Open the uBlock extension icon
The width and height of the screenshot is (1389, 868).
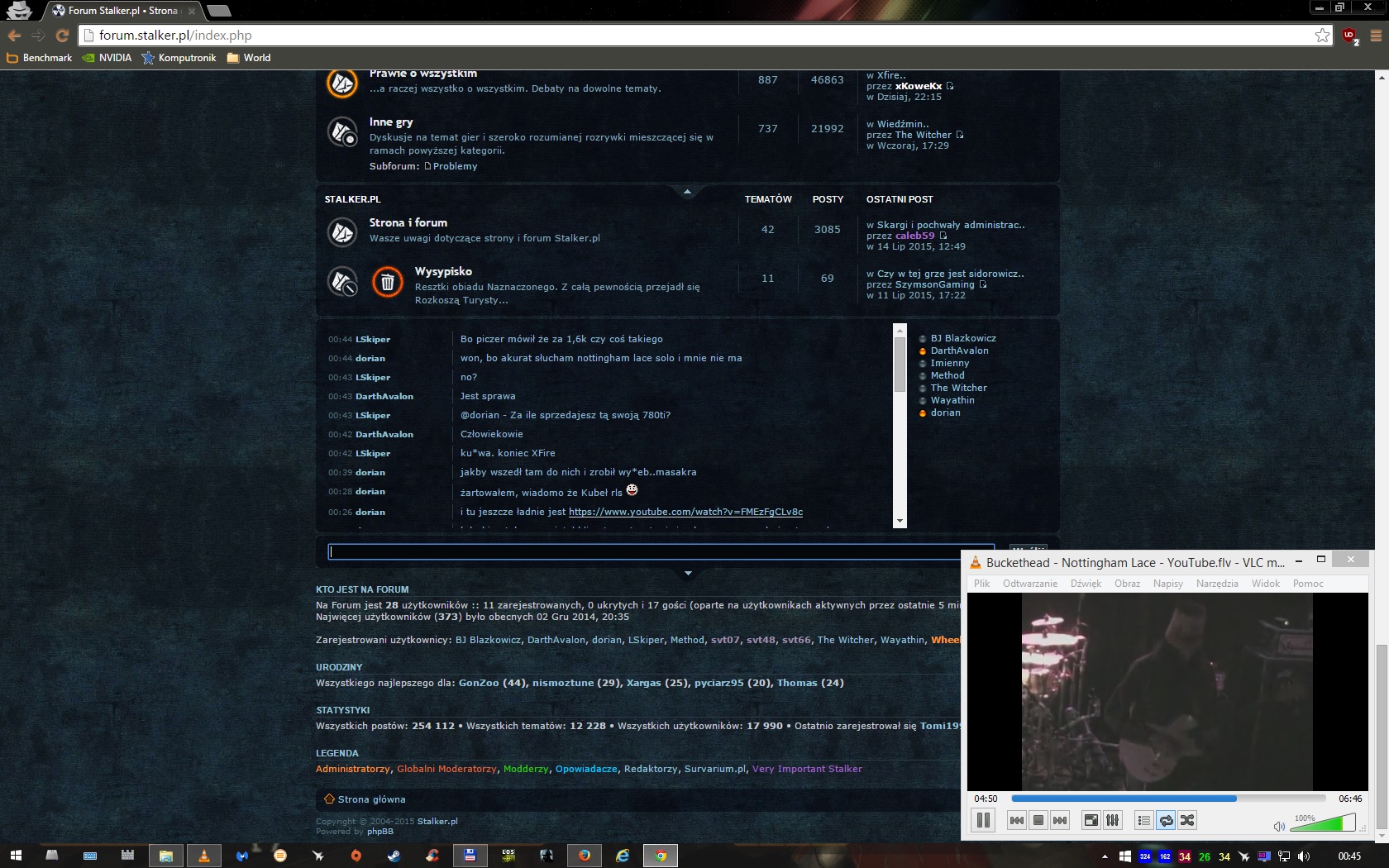(1349, 36)
